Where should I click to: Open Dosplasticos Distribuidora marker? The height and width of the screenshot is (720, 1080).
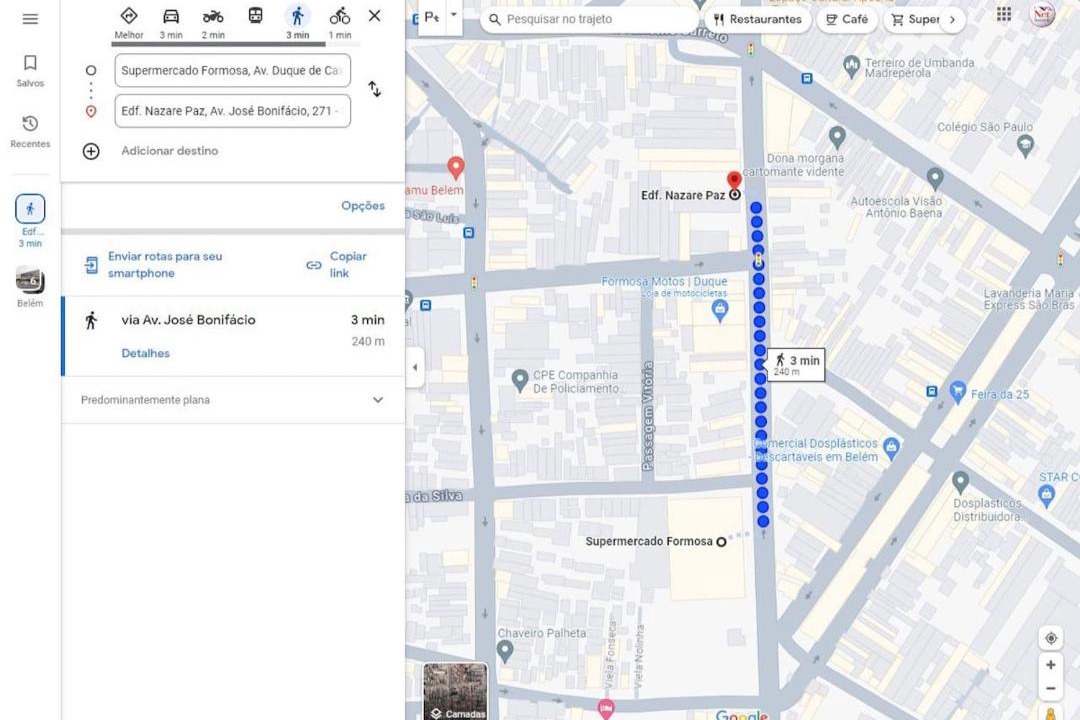[960, 482]
